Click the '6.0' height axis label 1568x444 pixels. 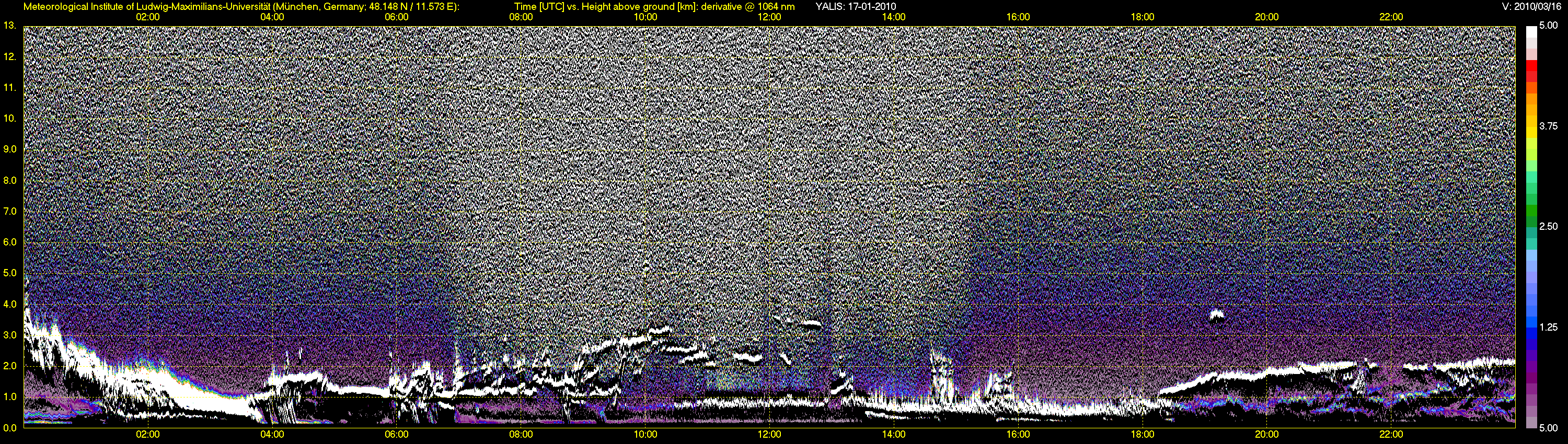pyautogui.click(x=10, y=242)
